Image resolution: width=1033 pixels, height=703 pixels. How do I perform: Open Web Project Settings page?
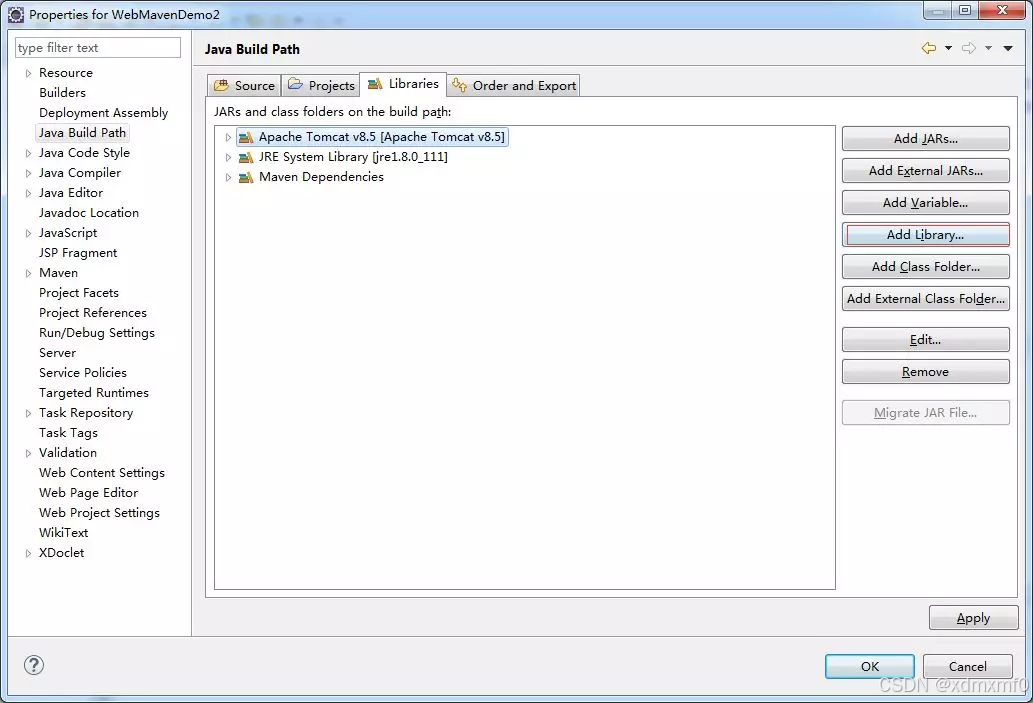click(x=99, y=513)
